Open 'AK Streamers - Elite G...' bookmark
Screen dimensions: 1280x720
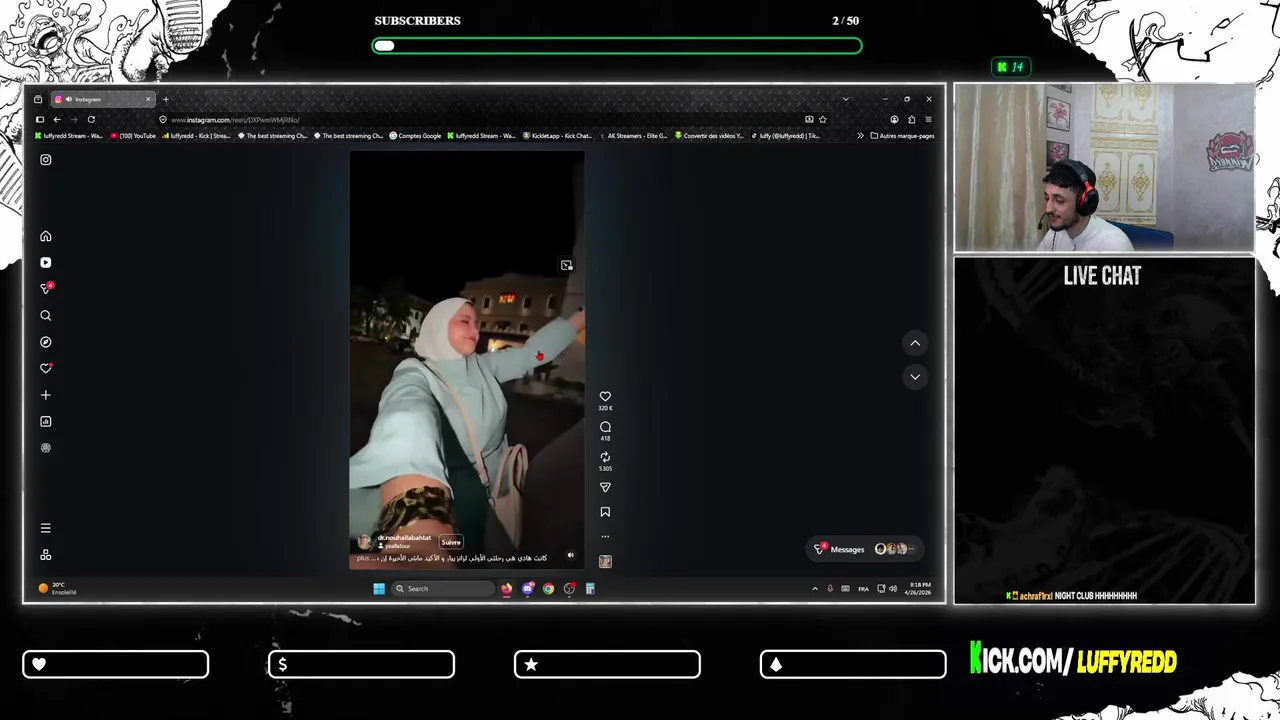632,136
